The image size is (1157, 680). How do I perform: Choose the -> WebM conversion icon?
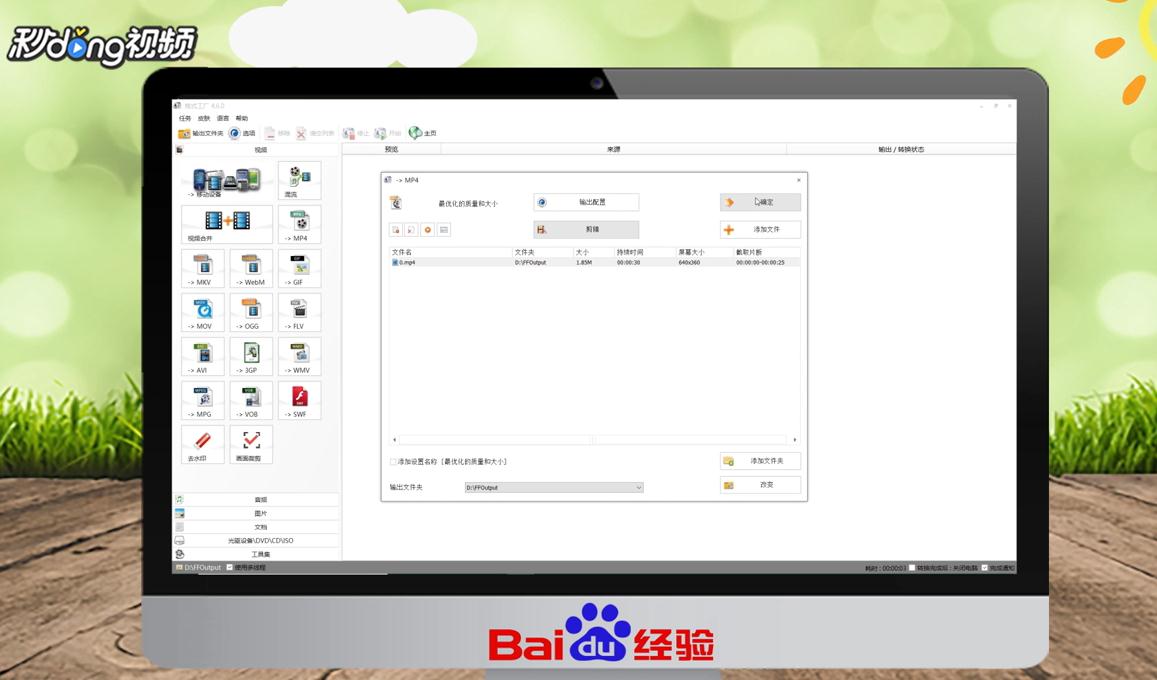251,268
